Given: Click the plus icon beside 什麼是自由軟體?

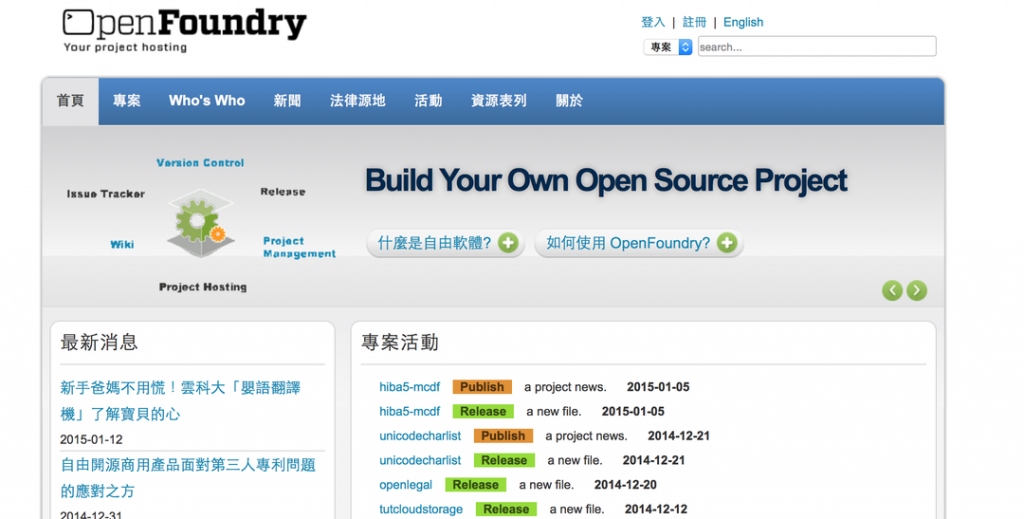Looking at the screenshot, I should click(508, 243).
